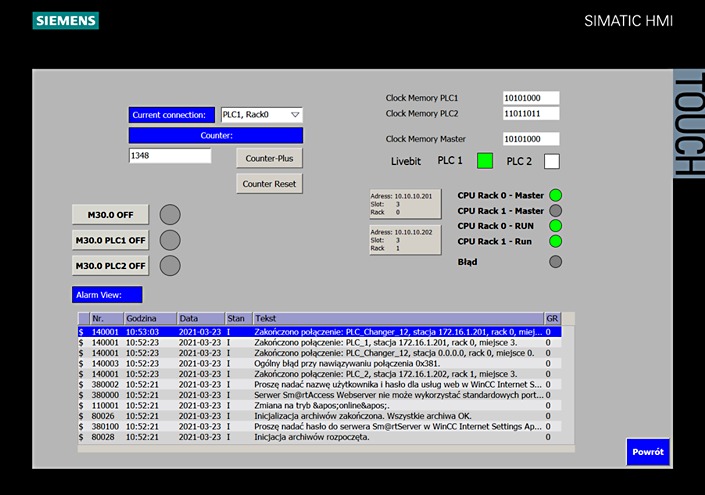Sort alarms by the Godzina column header
The image size is (705, 495).
(149, 318)
